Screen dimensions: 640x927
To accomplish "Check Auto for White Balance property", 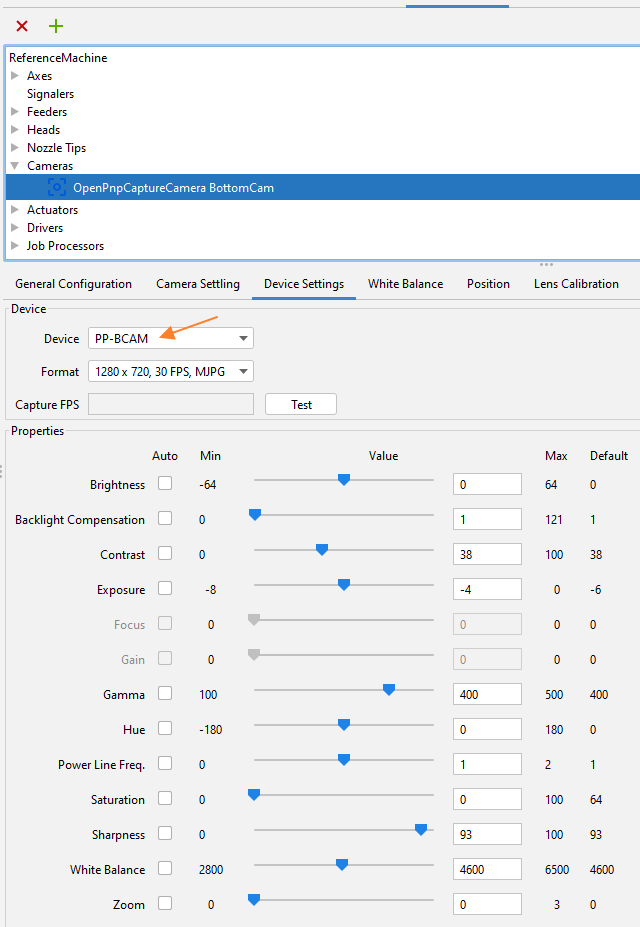I will point(165,868).
